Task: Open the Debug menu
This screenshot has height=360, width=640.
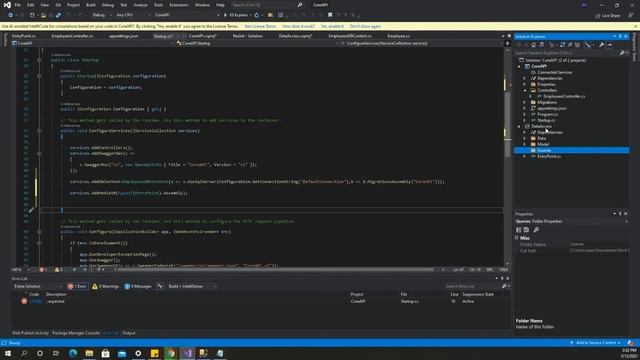Action: tap(108, 5)
